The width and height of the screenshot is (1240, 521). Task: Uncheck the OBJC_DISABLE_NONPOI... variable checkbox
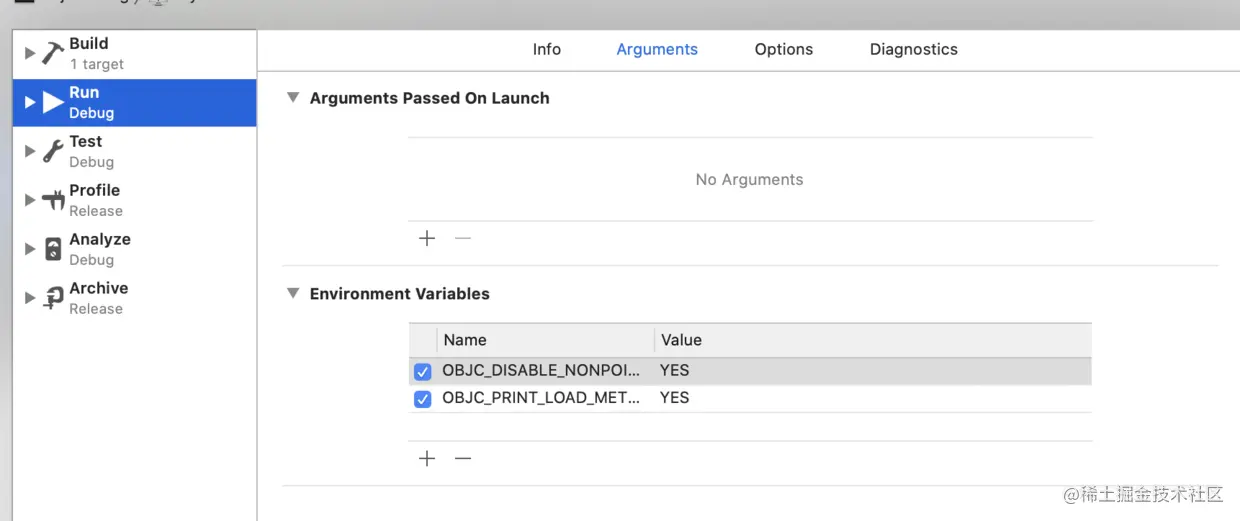(422, 372)
